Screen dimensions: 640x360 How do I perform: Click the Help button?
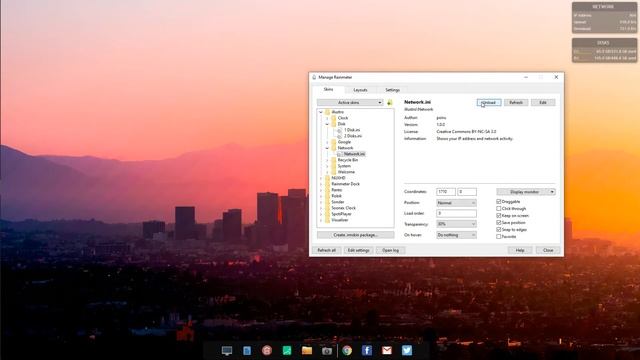(x=520, y=250)
